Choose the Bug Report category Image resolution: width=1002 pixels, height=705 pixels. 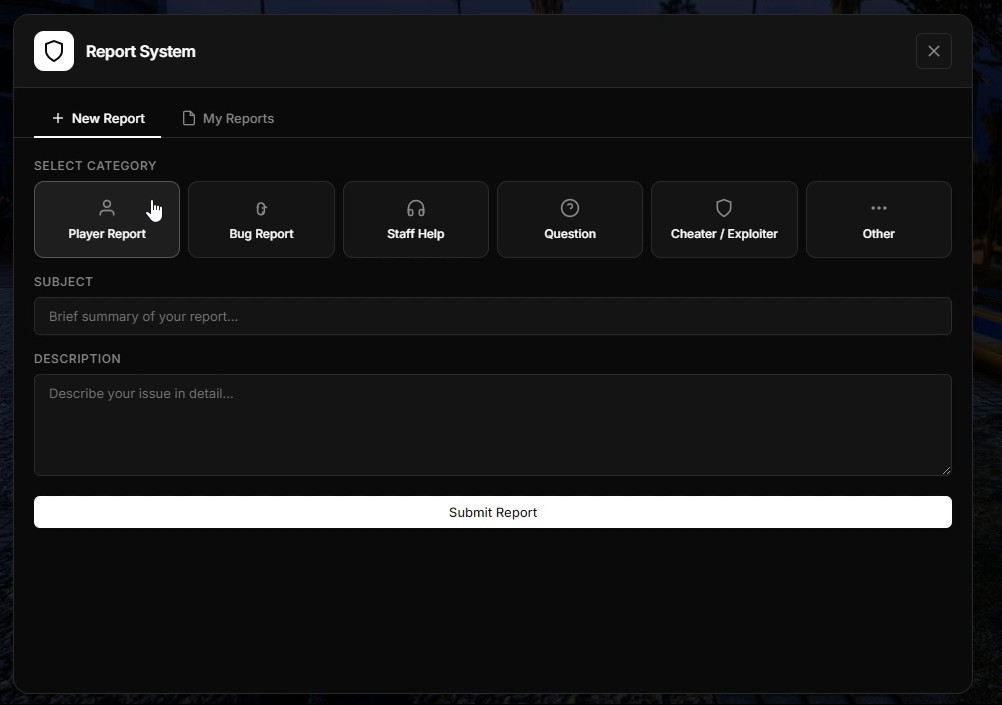pos(261,219)
